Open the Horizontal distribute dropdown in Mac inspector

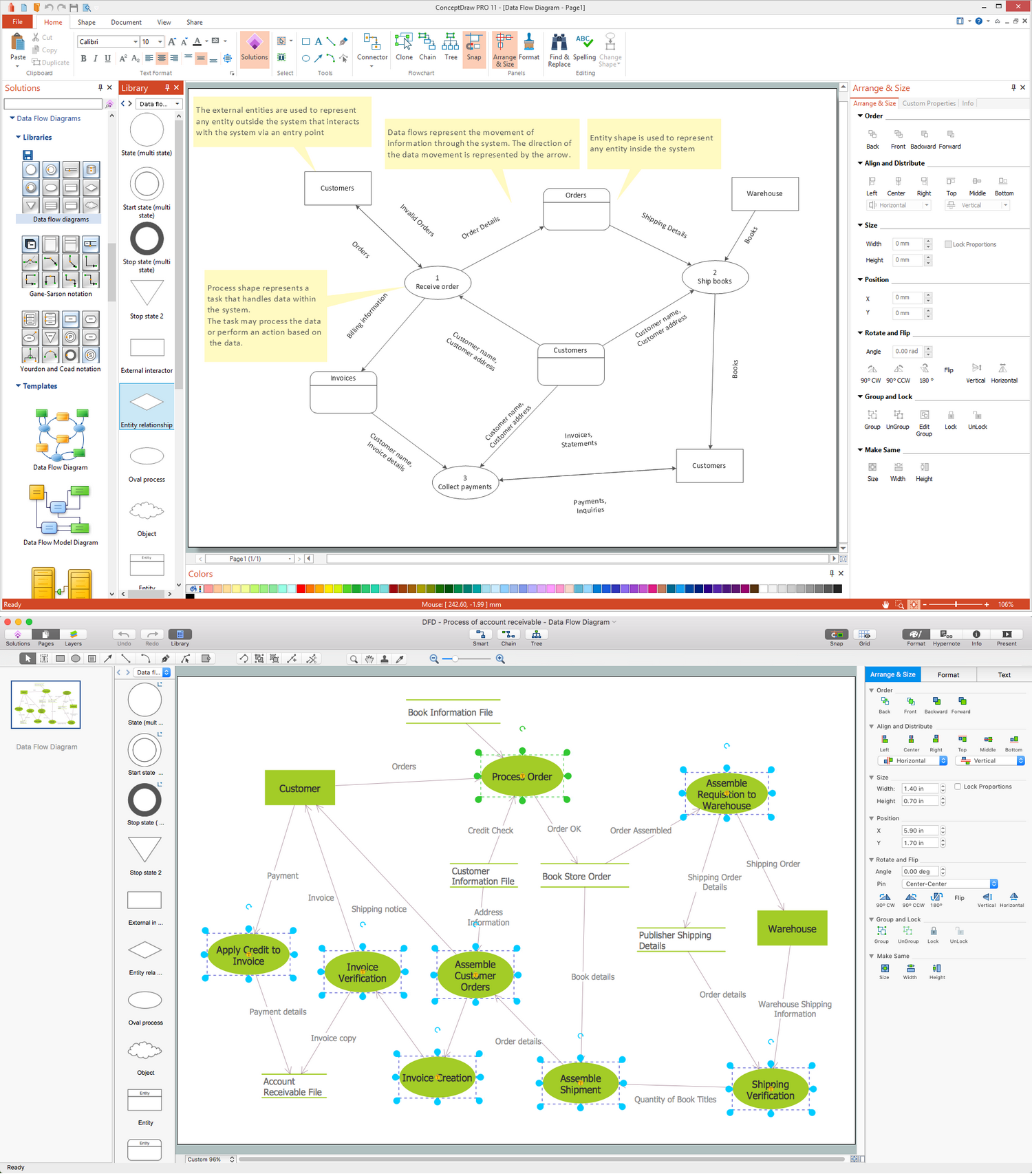(912, 760)
